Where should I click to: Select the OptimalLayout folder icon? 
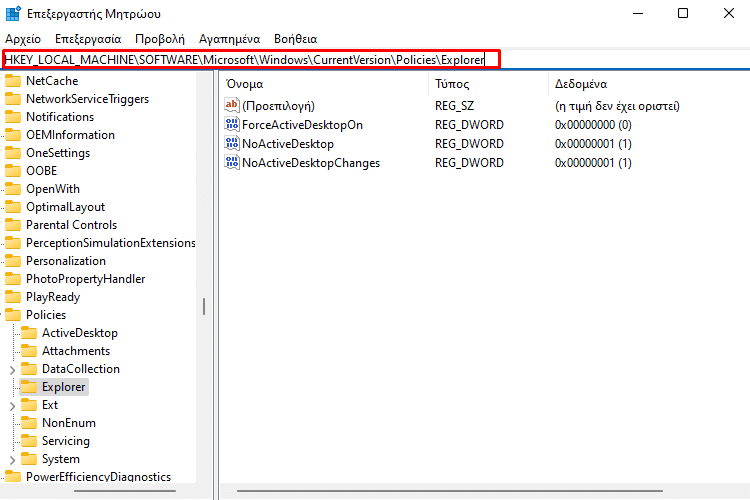click(13, 207)
